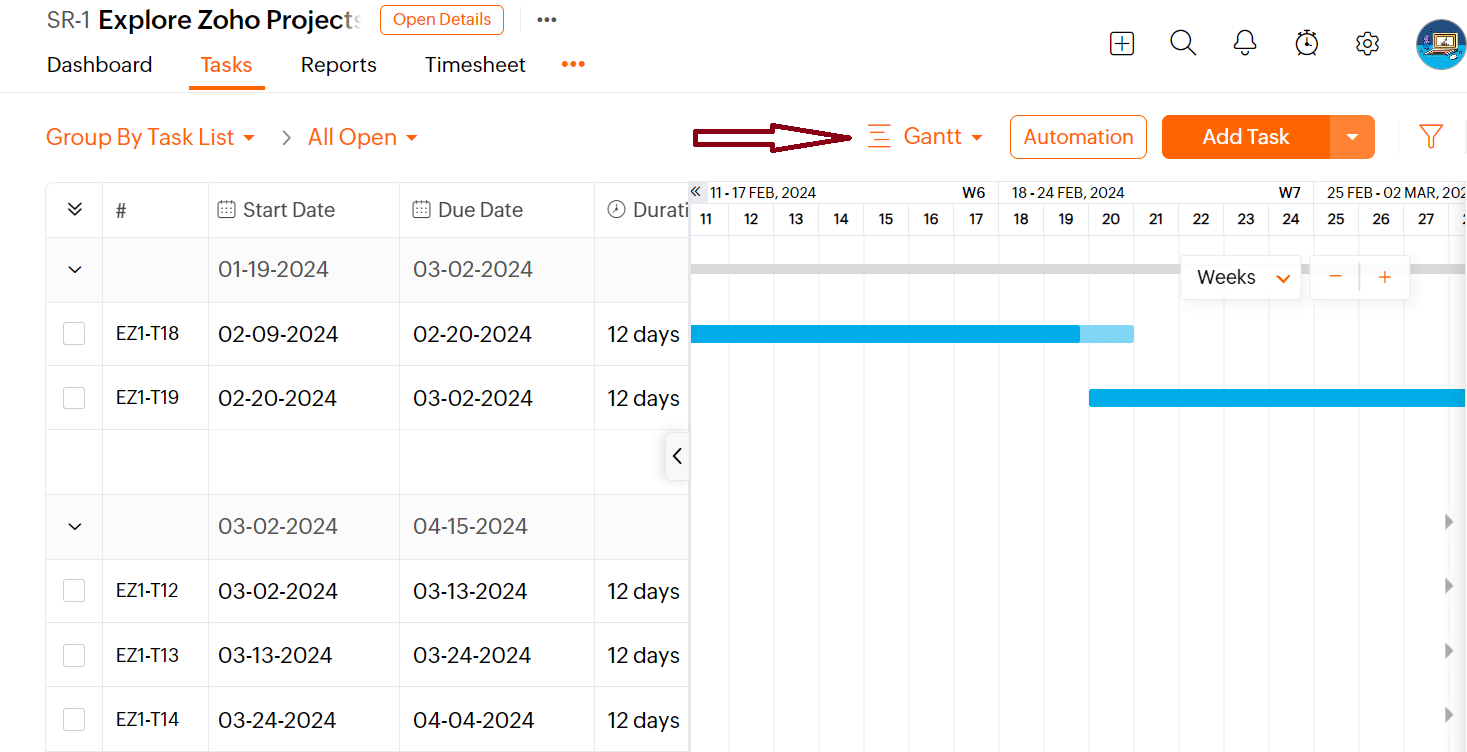
Task: Open the notifications bell
Action: pos(1245,43)
